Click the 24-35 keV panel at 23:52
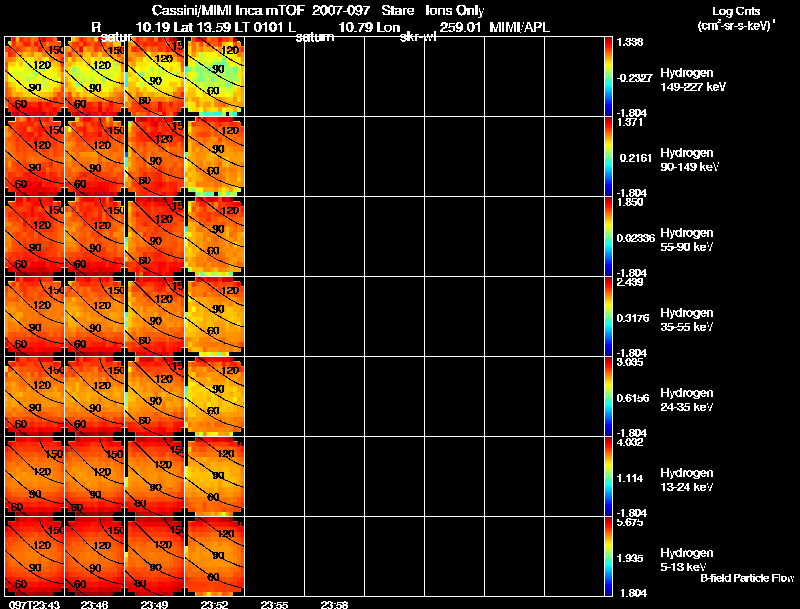 click(x=214, y=397)
